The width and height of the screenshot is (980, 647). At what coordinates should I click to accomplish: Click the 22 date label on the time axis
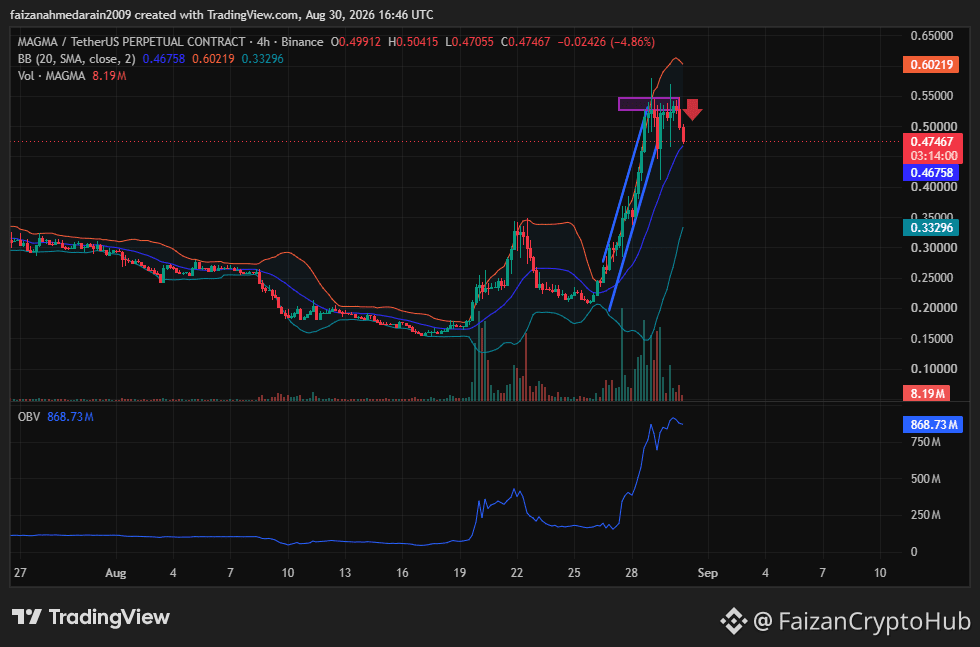click(x=517, y=573)
